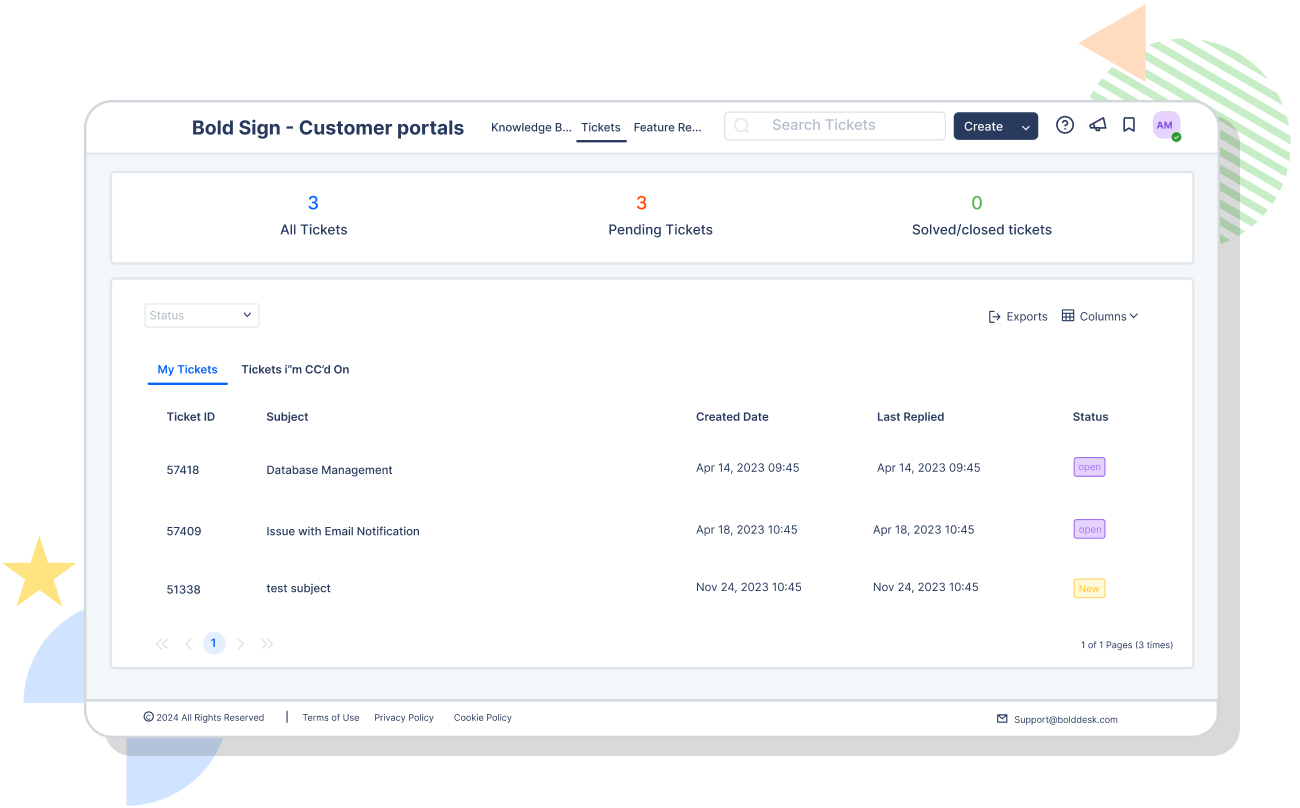The image size is (1300, 808).
Task: Open the help question mark icon
Action: 1065,125
